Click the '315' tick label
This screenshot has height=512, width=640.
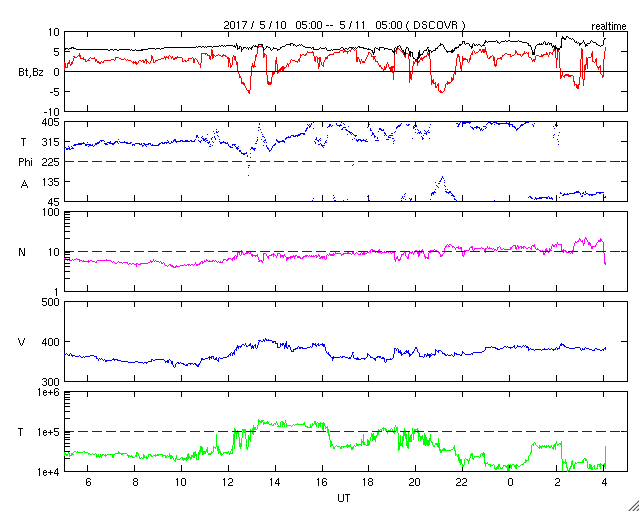[x=52, y=142]
